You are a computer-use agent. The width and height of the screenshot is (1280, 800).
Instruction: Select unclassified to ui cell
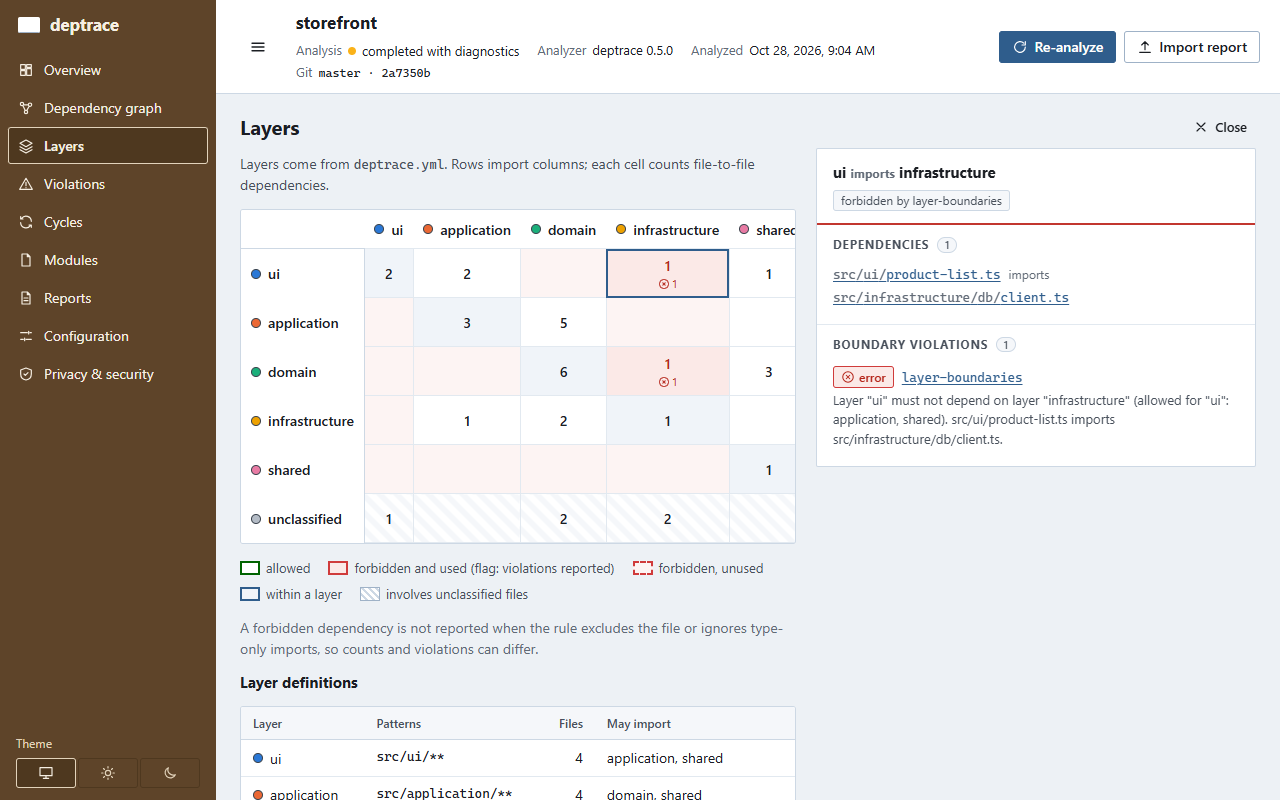coord(389,518)
